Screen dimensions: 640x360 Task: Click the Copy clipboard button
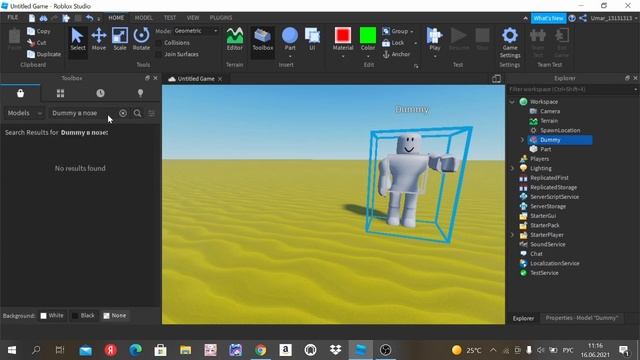[39, 31]
